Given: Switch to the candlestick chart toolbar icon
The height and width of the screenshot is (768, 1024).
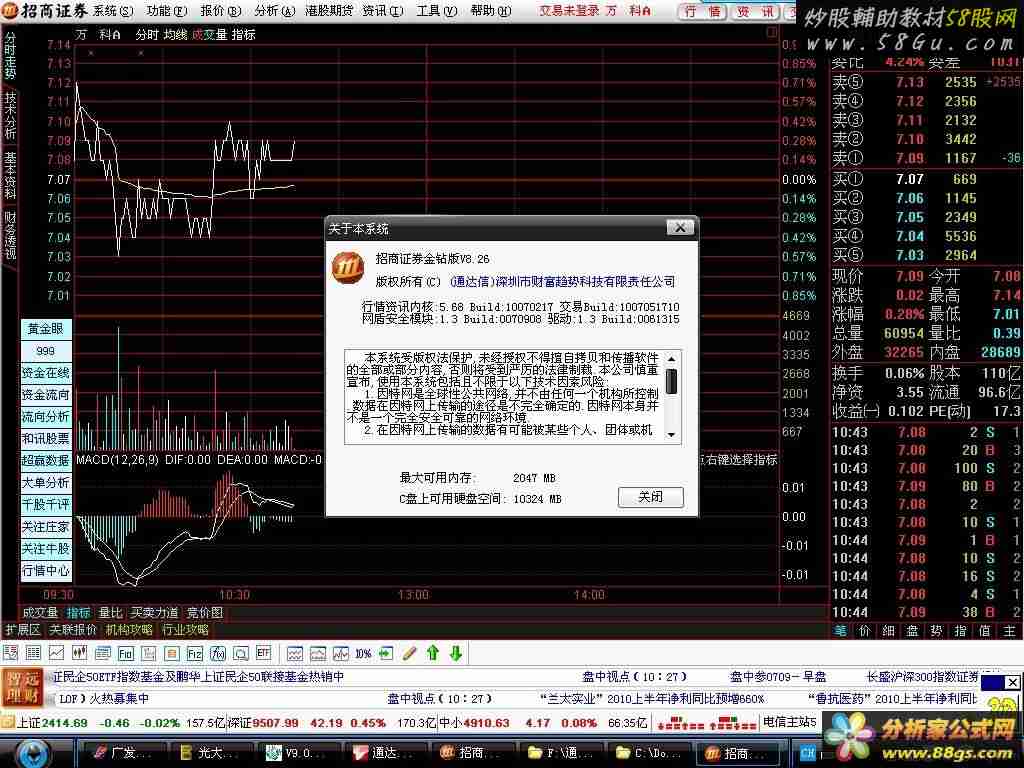Looking at the screenshot, I should tap(80, 652).
